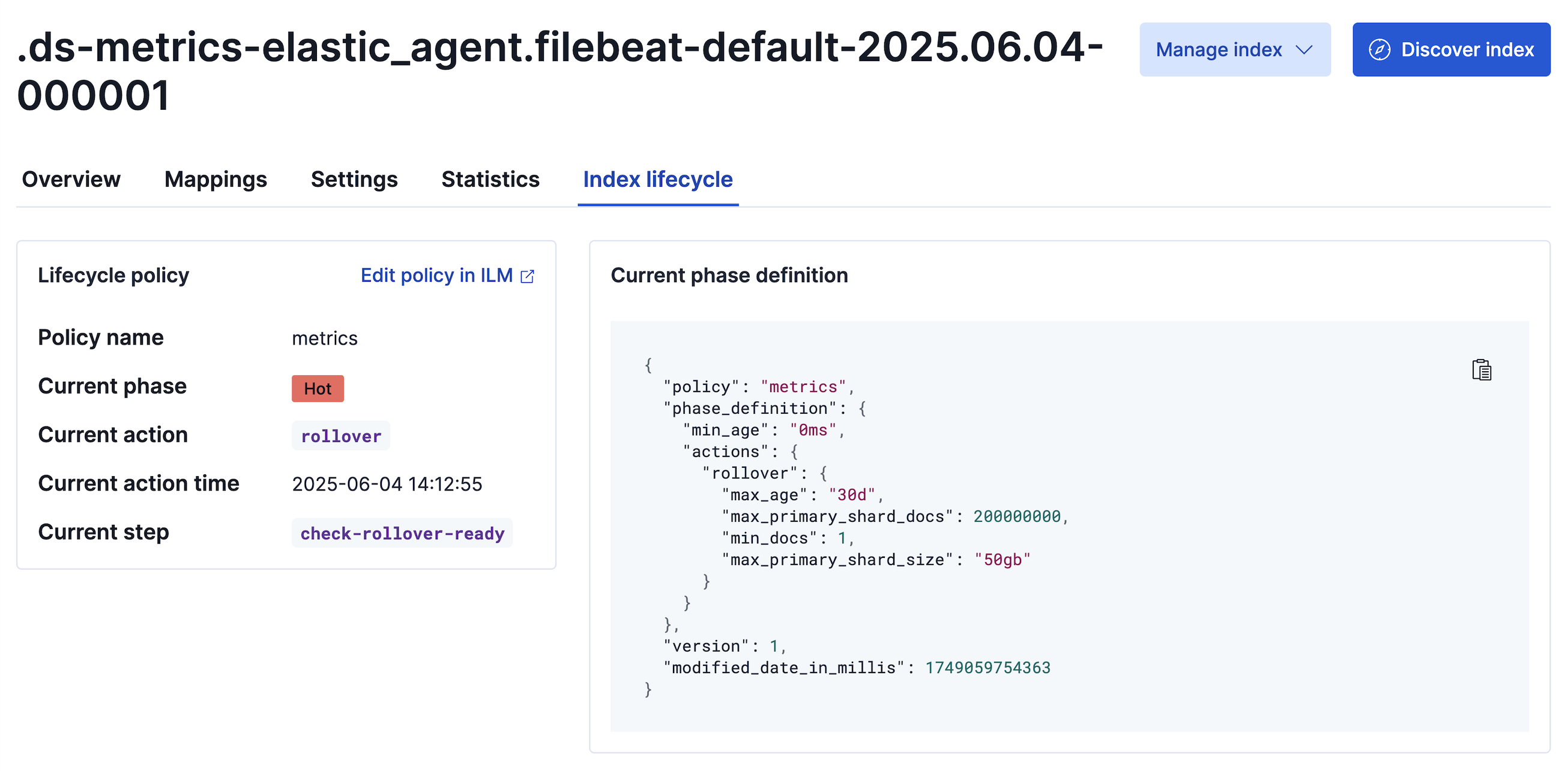
Task: Click the Current phase definition heading
Action: coord(729,274)
